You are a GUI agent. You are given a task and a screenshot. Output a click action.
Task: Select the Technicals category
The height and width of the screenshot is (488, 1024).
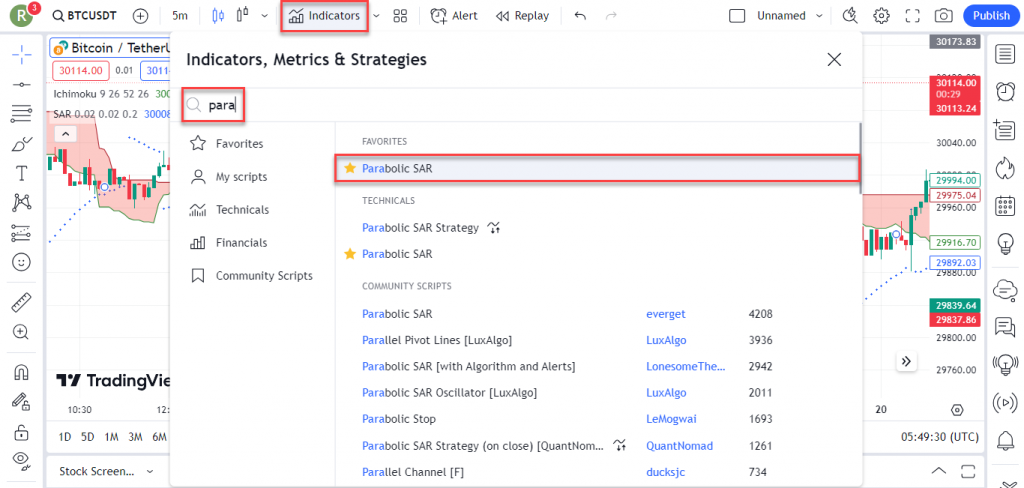coord(229,210)
